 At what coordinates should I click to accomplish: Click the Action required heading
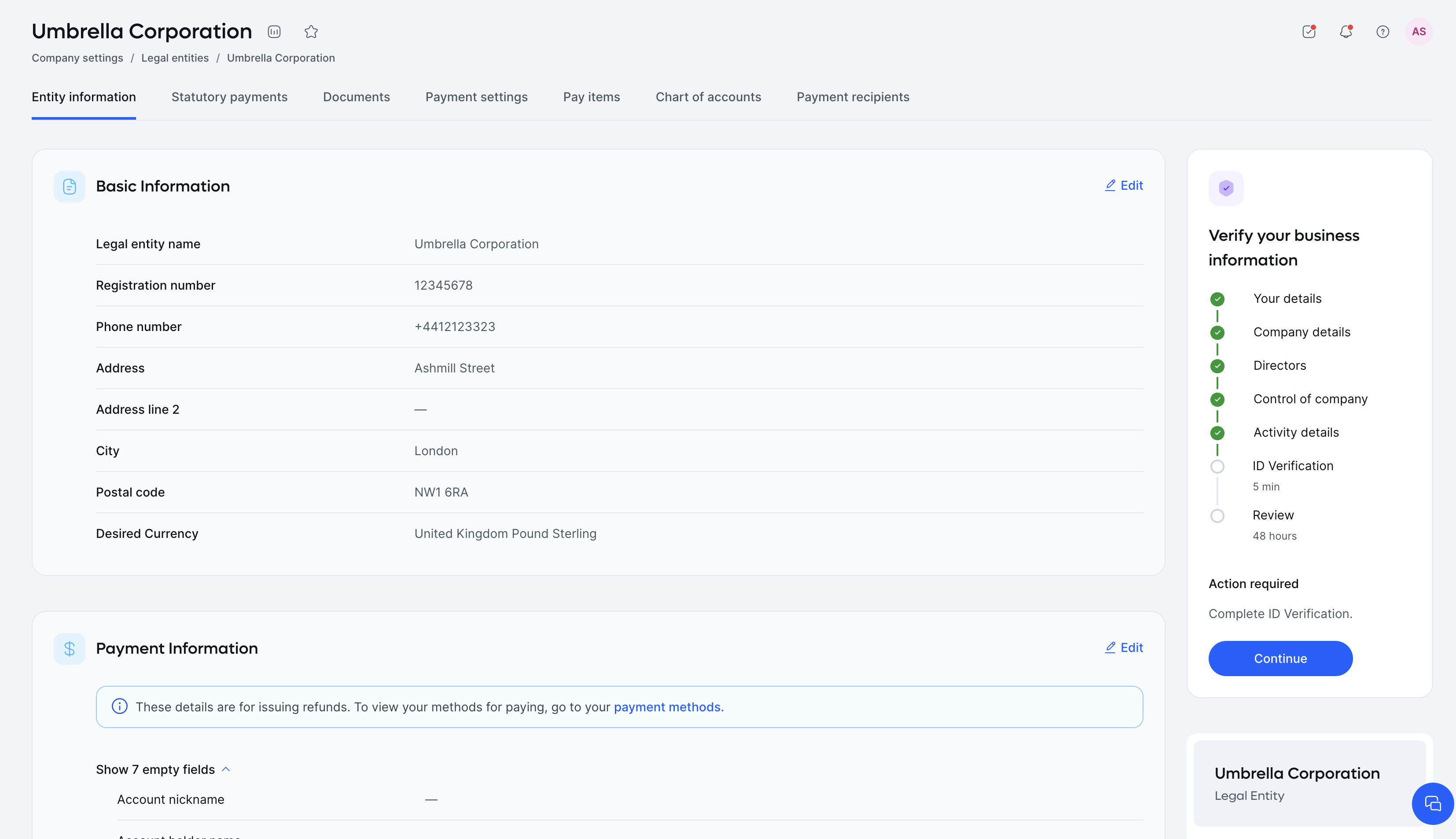coord(1253,584)
